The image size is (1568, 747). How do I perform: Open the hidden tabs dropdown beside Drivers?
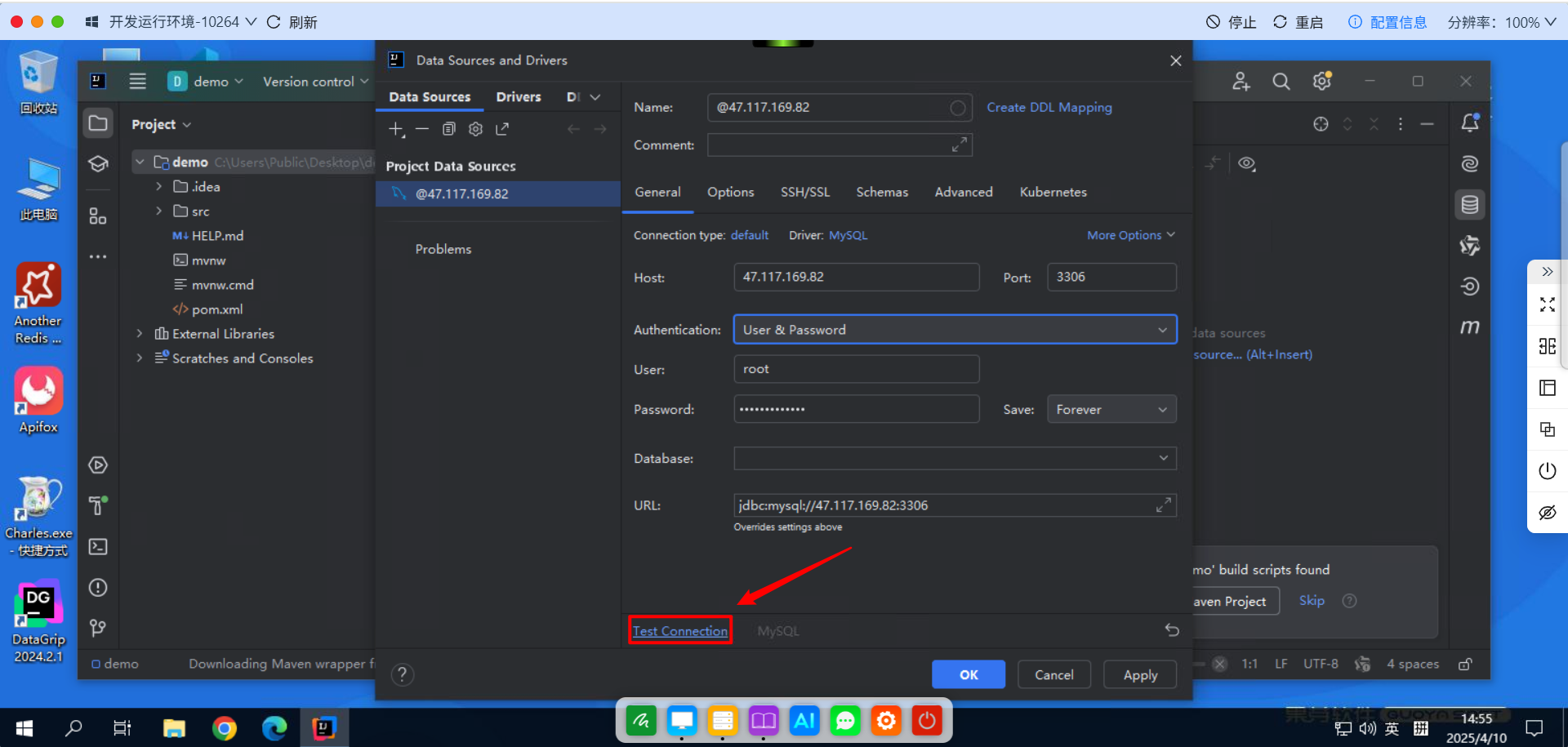pyautogui.click(x=595, y=97)
